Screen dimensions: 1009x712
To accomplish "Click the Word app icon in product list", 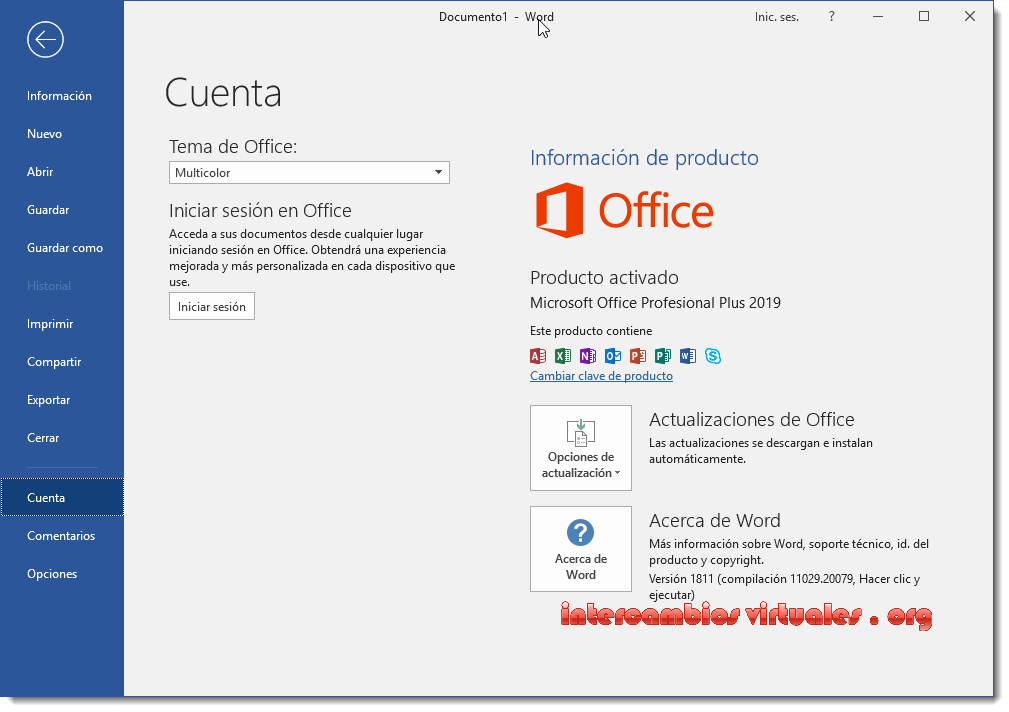I will tap(688, 356).
